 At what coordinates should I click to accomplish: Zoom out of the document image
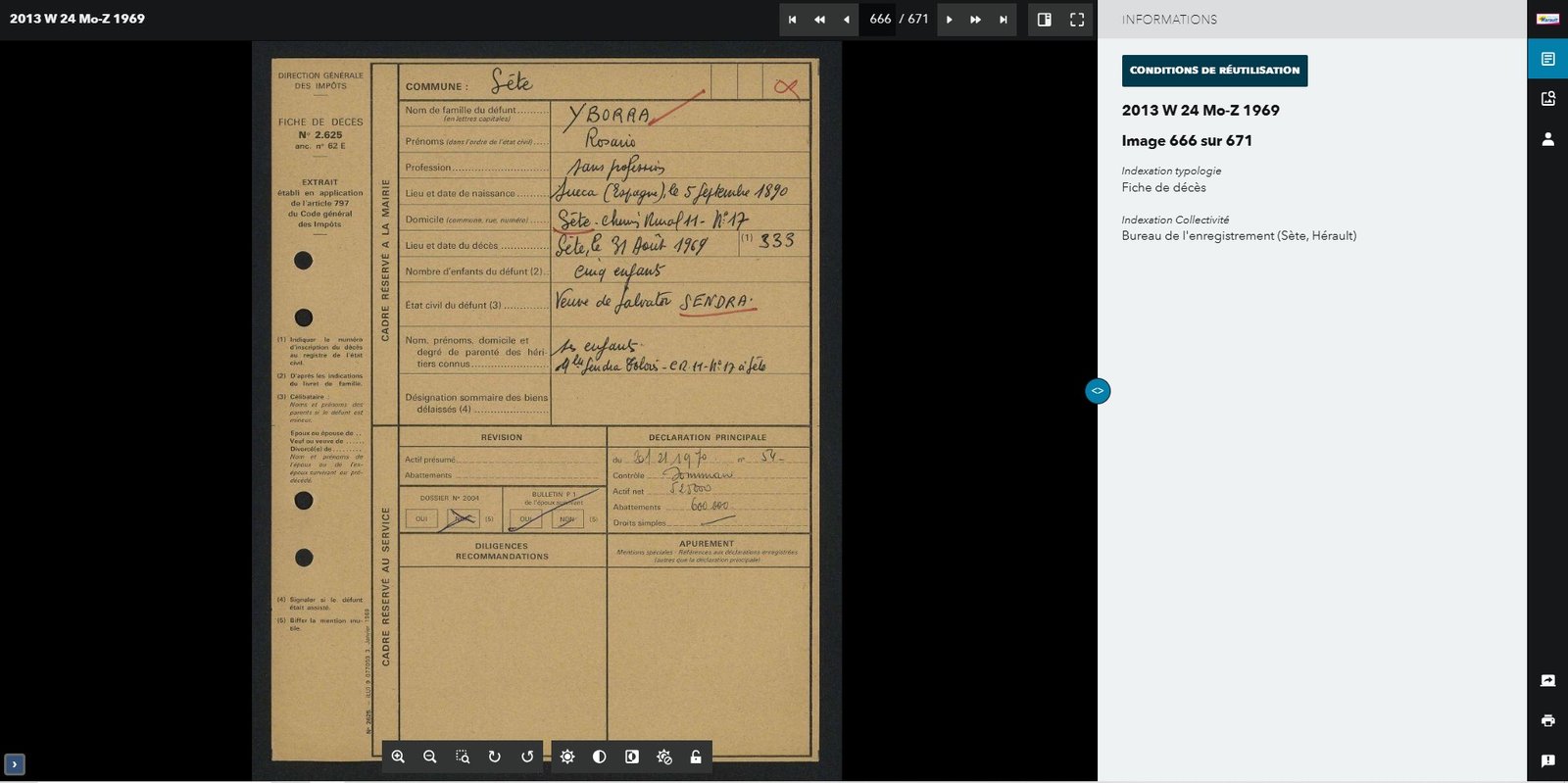429,757
